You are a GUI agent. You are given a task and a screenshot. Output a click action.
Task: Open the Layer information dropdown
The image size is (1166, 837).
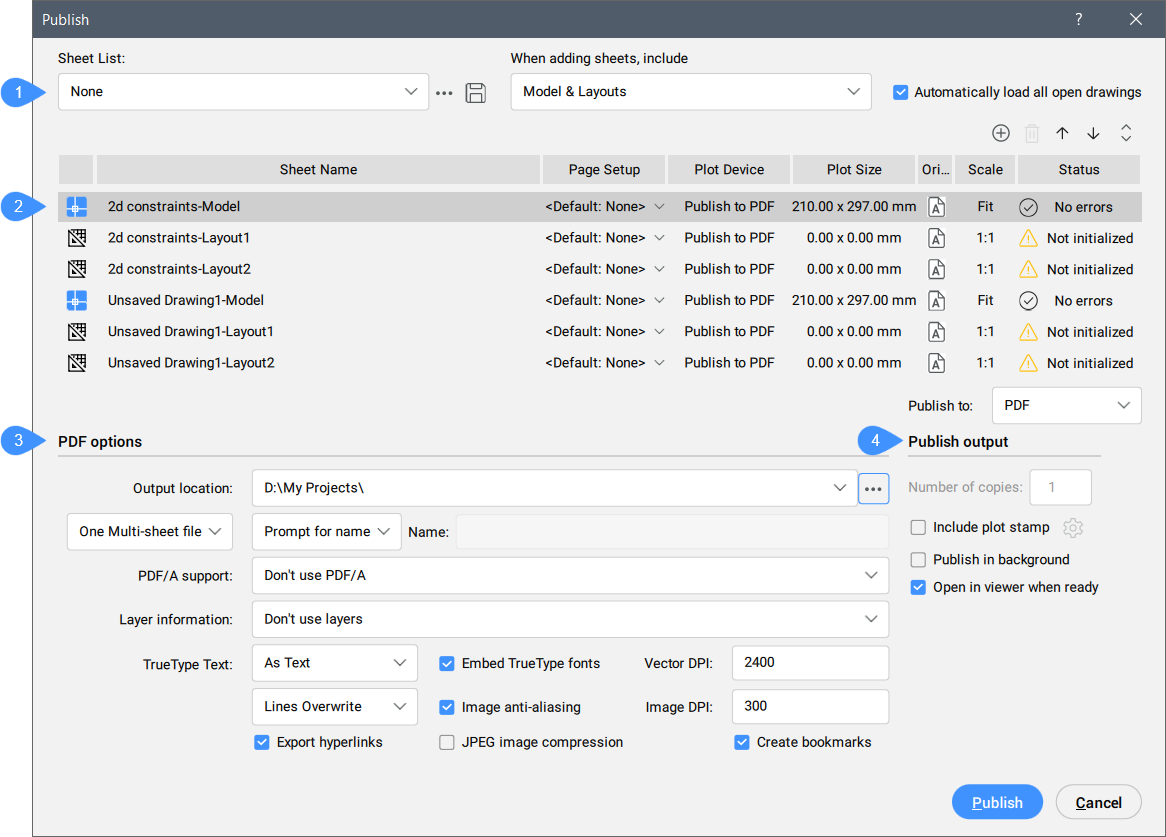570,619
